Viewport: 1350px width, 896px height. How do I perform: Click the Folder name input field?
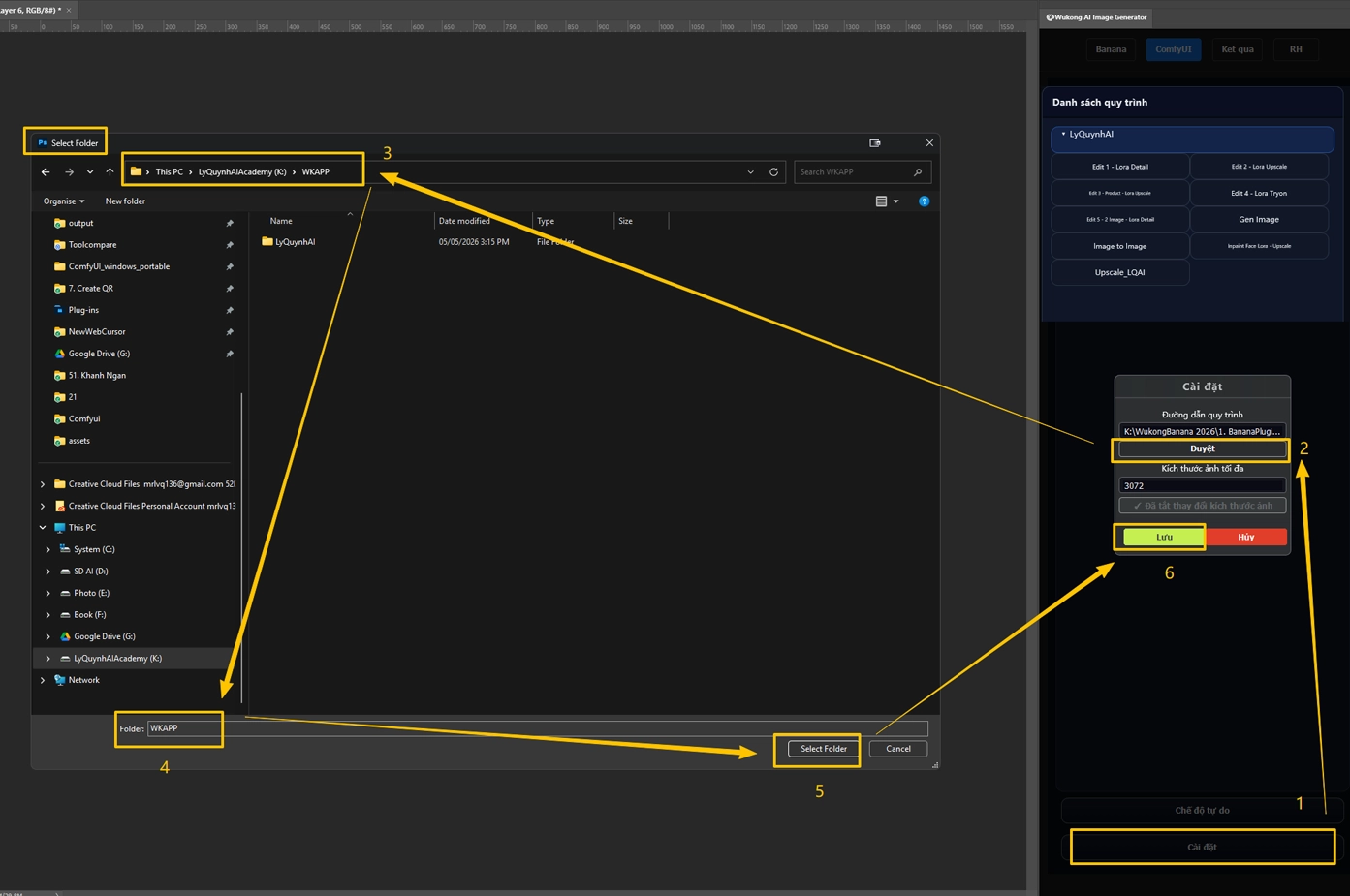(538, 728)
